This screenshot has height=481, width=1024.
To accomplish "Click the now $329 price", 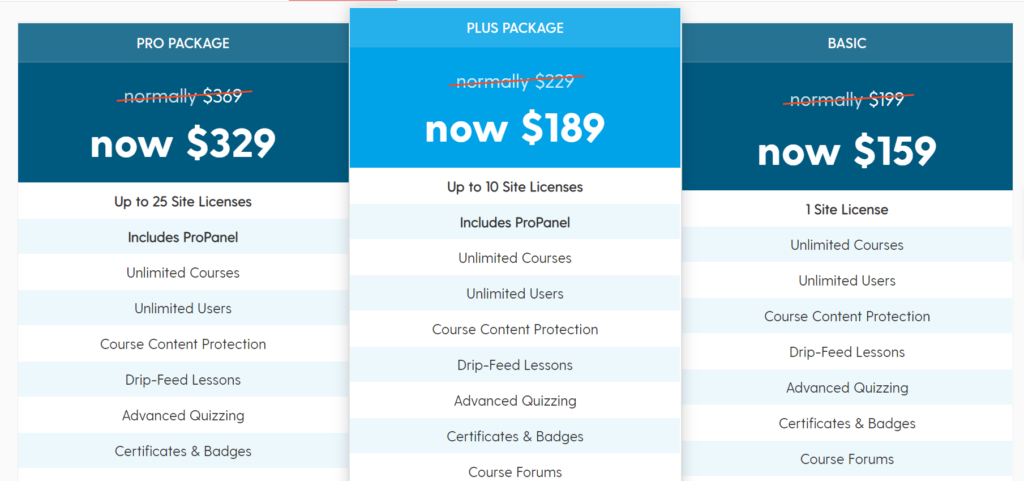I will point(183,144).
